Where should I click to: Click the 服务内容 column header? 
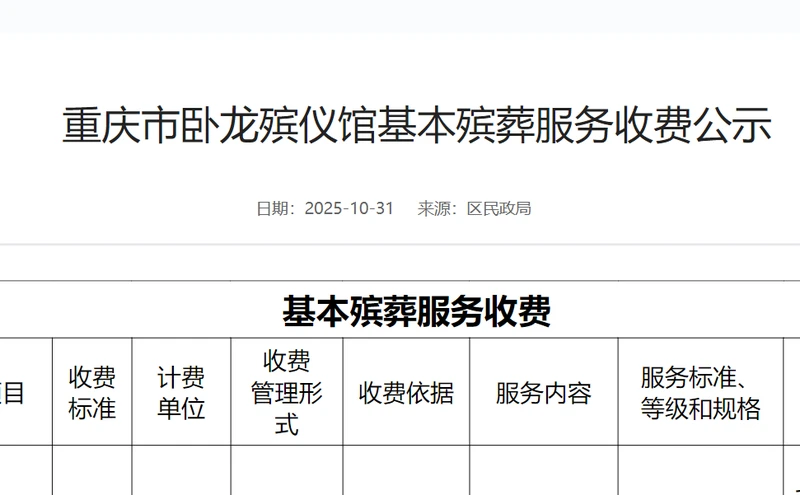pyautogui.click(x=543, y=393)
